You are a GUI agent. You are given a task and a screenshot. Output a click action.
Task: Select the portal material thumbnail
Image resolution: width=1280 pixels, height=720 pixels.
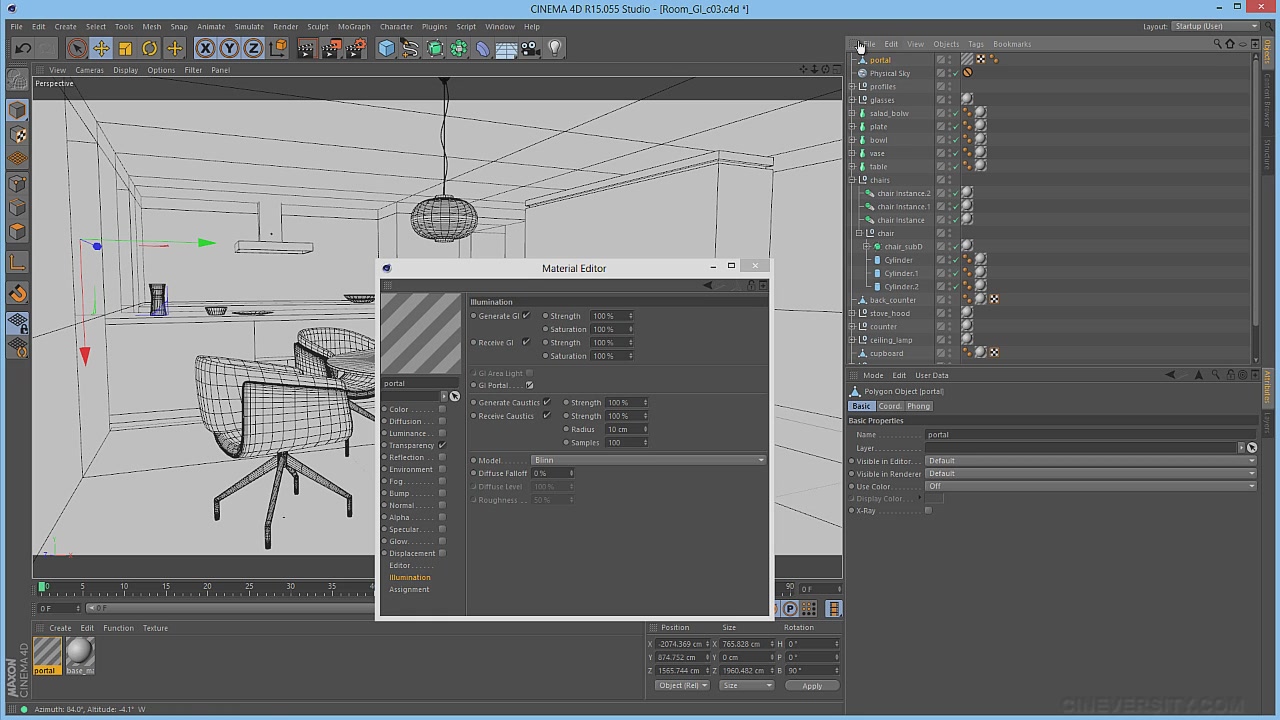(47, 653)
